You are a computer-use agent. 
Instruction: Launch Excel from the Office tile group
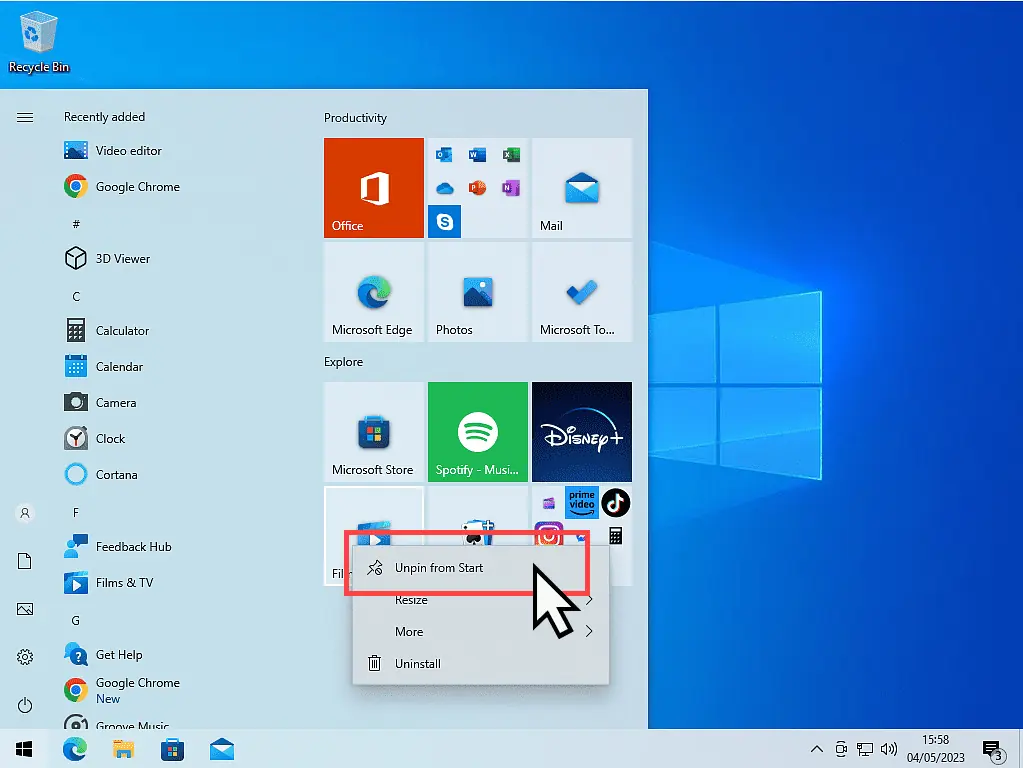(x=511, y=155)
